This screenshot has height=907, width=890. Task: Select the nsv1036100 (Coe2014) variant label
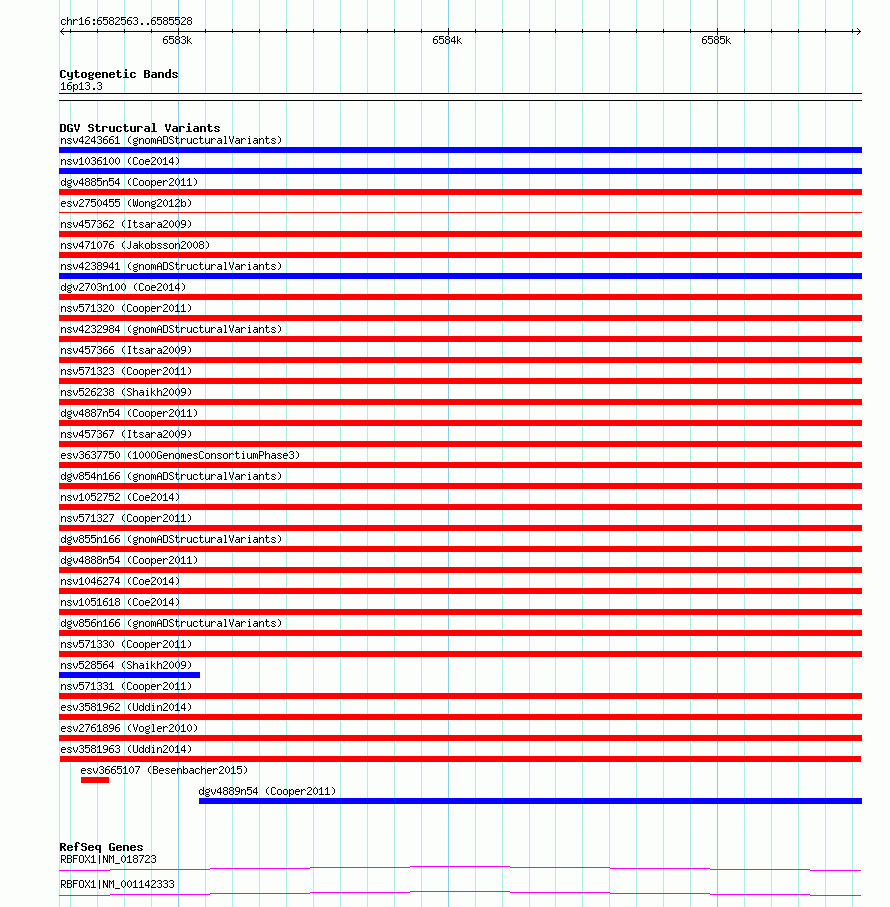120,161
